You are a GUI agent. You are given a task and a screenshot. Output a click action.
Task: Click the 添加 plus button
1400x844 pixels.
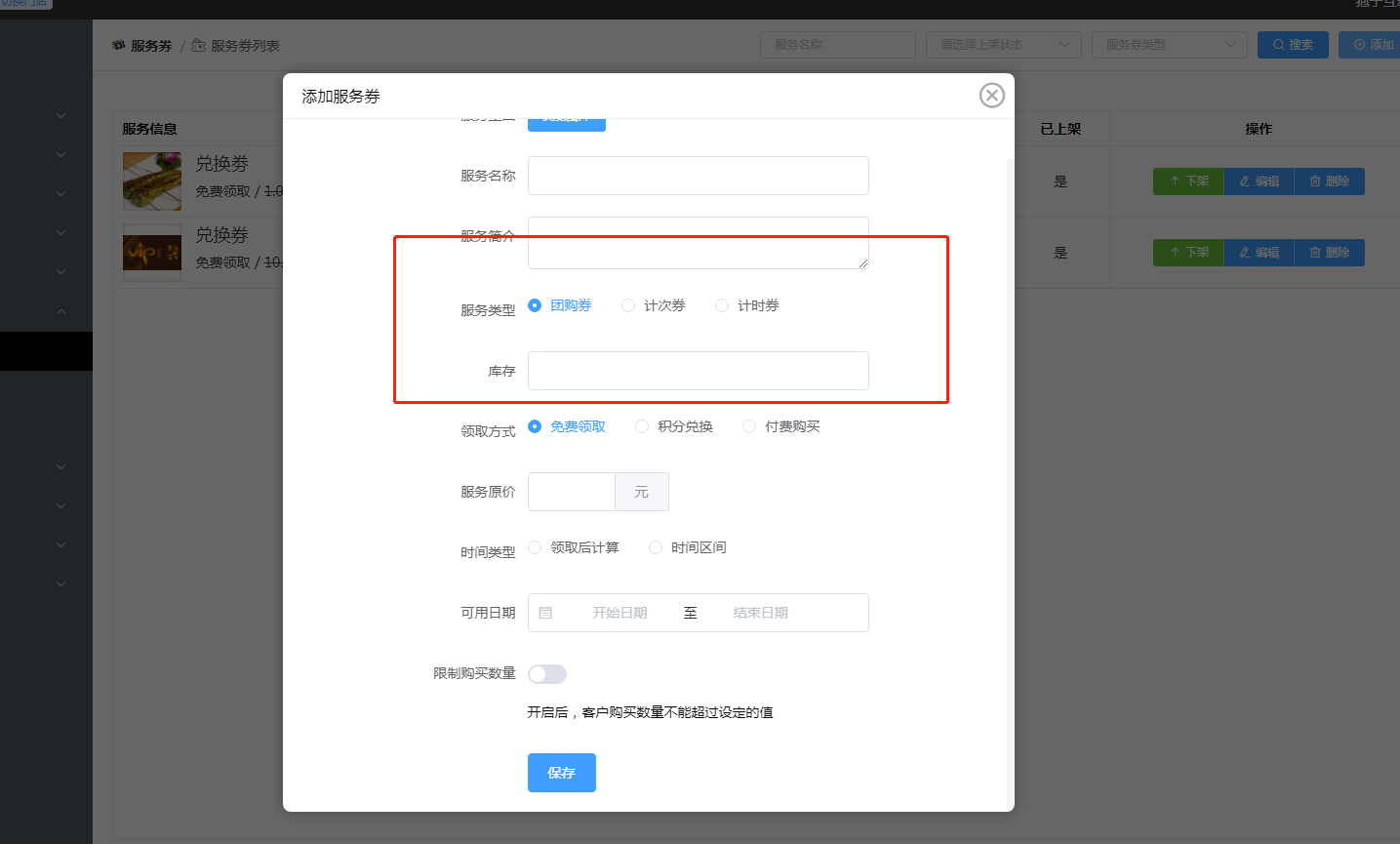click(1371, 45)
